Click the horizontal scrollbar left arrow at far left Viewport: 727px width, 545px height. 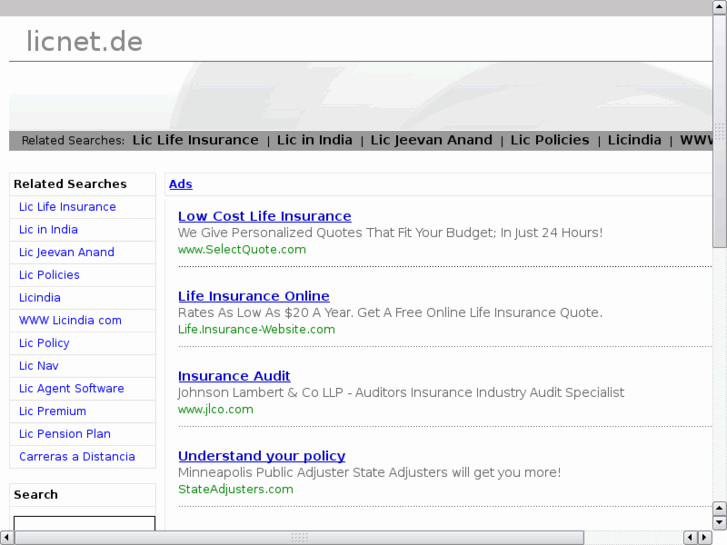6,537
